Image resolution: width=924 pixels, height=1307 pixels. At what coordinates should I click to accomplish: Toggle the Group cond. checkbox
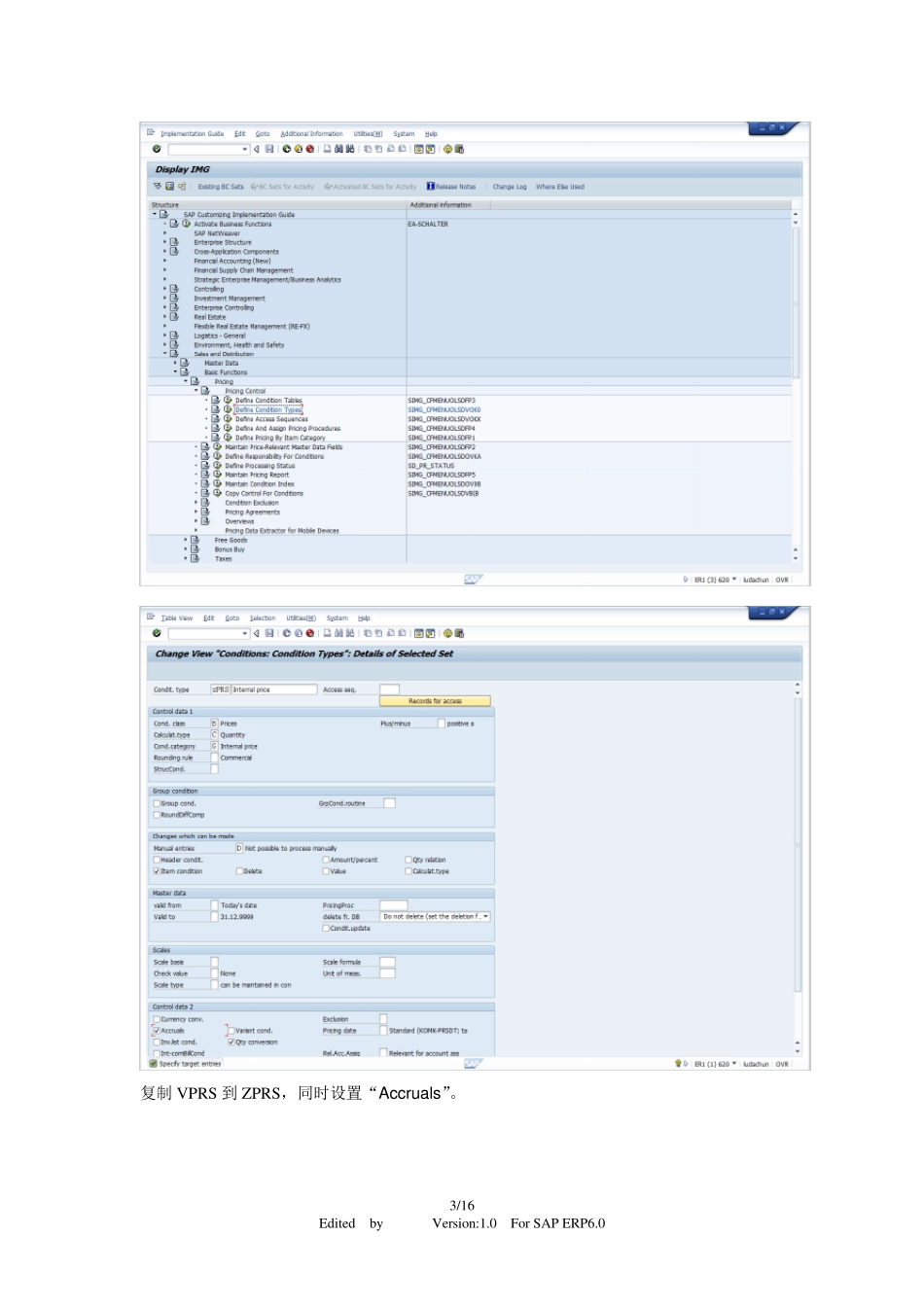[157, 804]
